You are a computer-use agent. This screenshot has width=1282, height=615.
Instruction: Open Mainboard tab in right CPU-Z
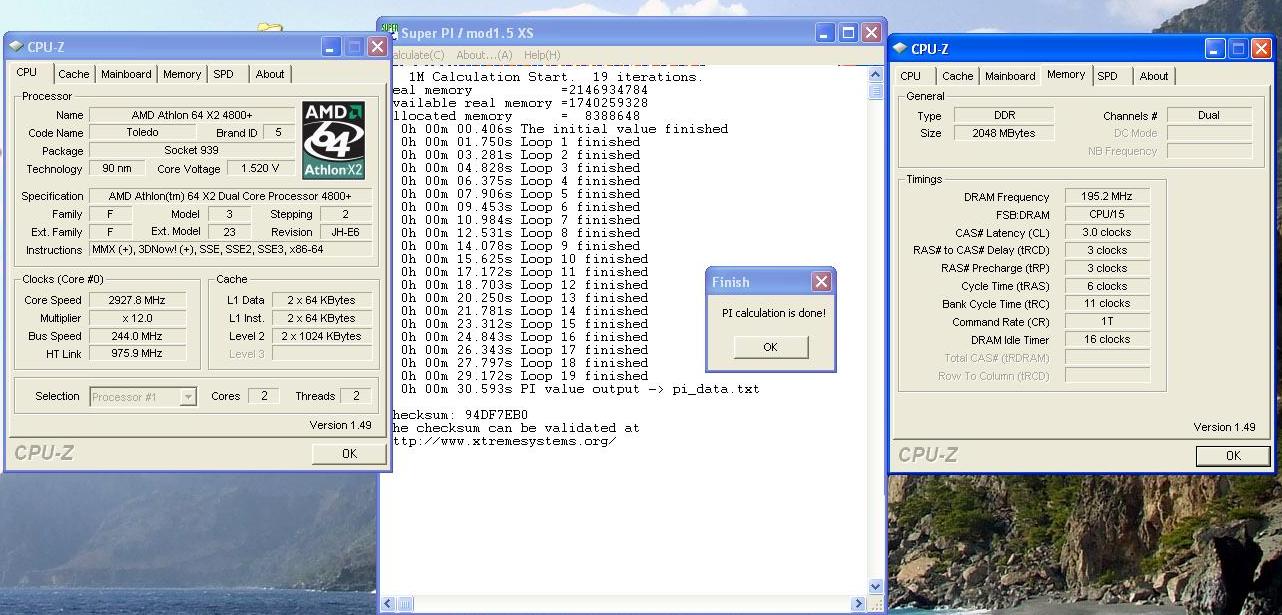(1010, 76)
